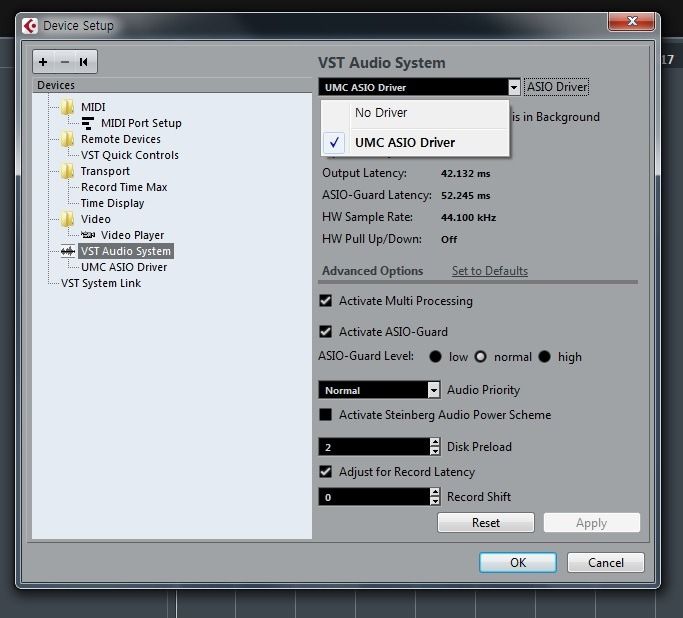This screenshot has height=618, width=683.
Task: Decrease Record Shift with down arrow
Action: point(435,501)
